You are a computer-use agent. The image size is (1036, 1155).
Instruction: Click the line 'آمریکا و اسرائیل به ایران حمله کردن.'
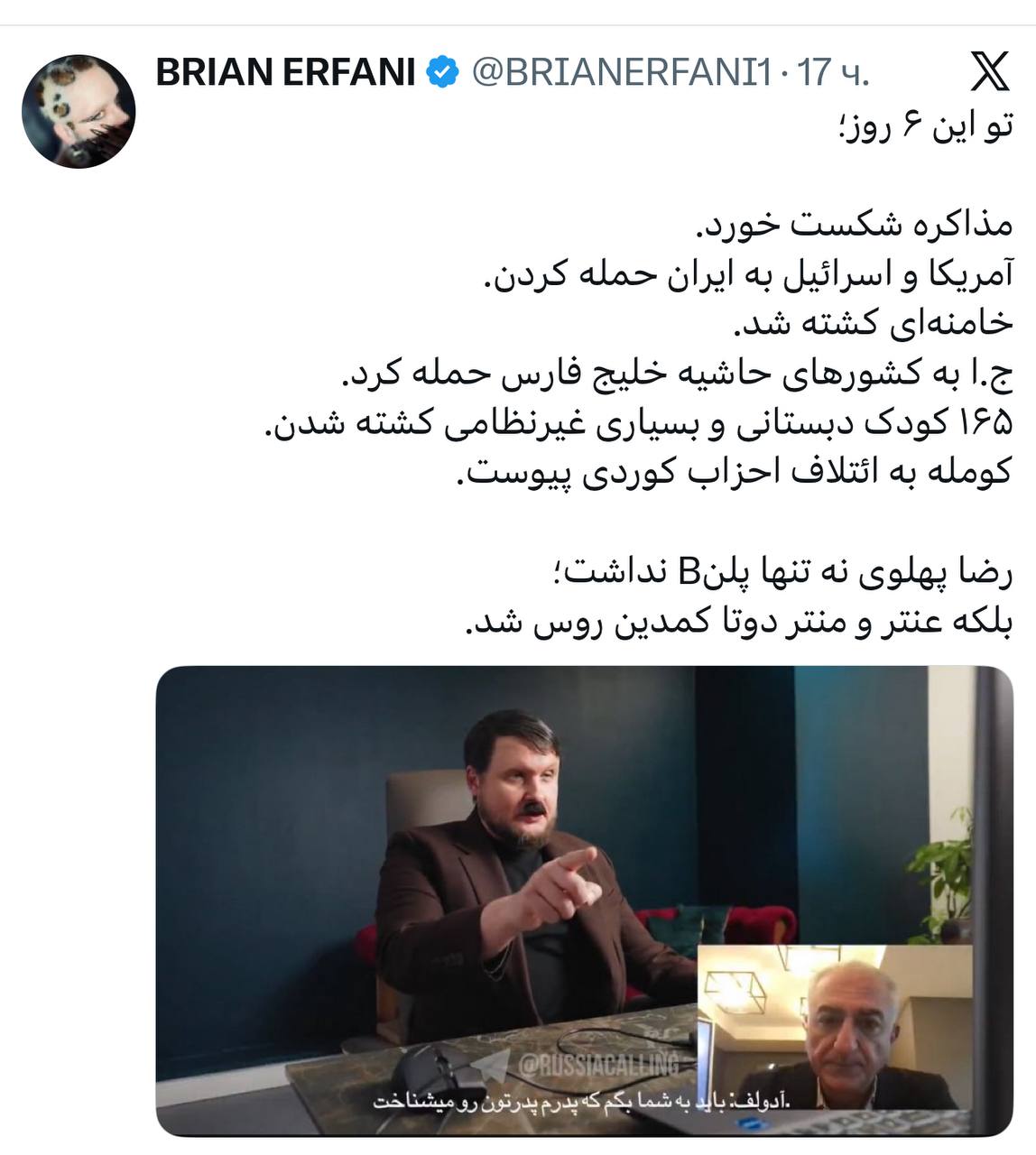pyautogui.click(x=748, y=274)
